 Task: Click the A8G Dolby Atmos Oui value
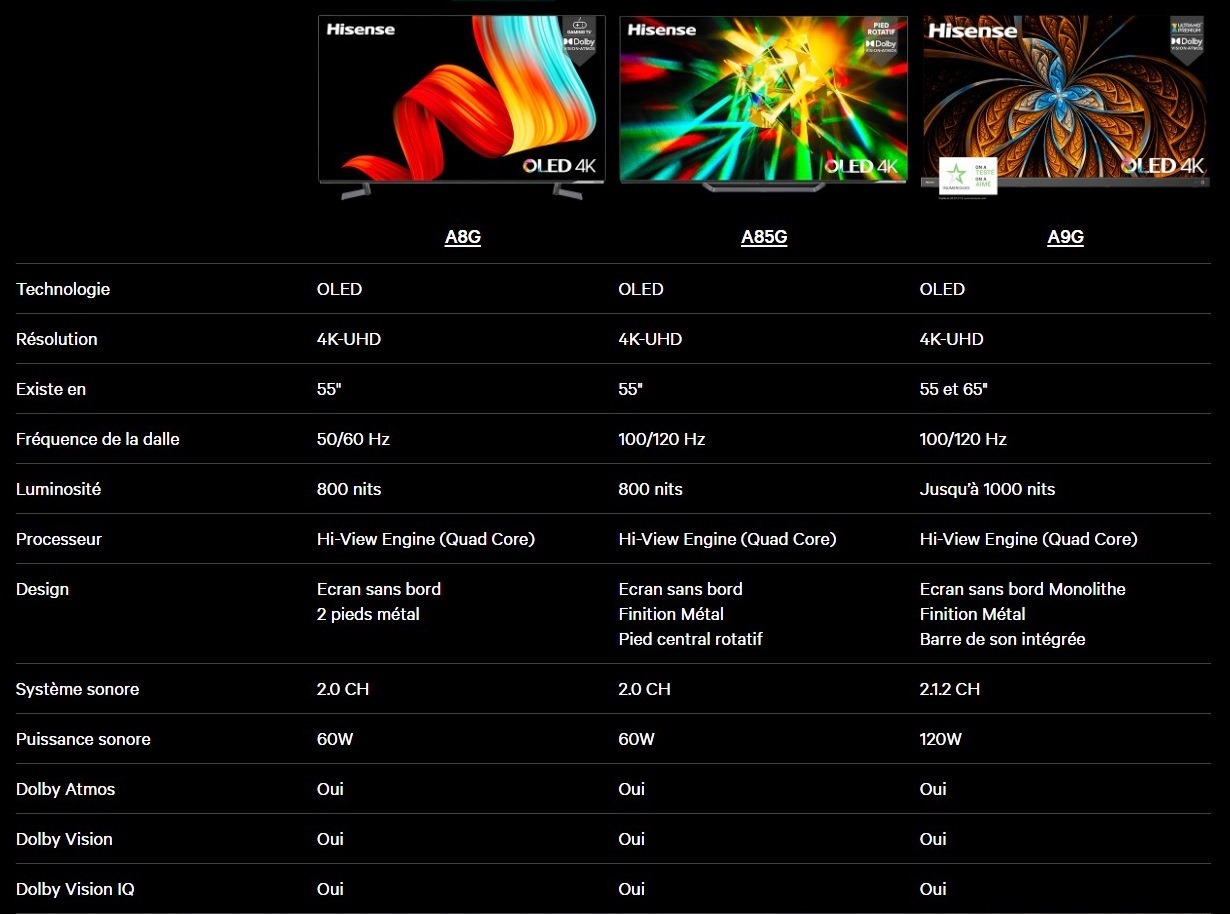point(330,789)
